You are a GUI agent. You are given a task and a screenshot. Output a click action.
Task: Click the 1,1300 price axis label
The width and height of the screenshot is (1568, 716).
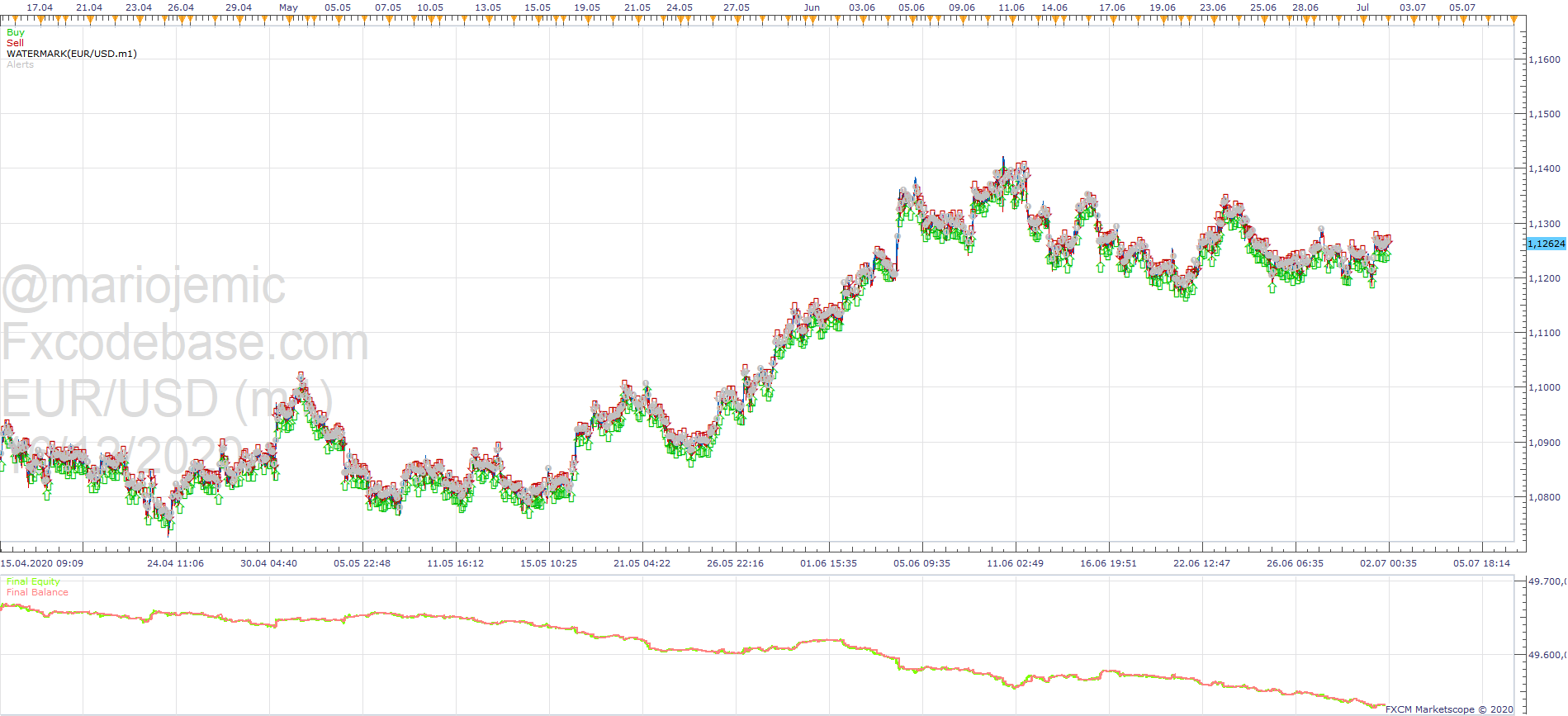point(1545,224)
